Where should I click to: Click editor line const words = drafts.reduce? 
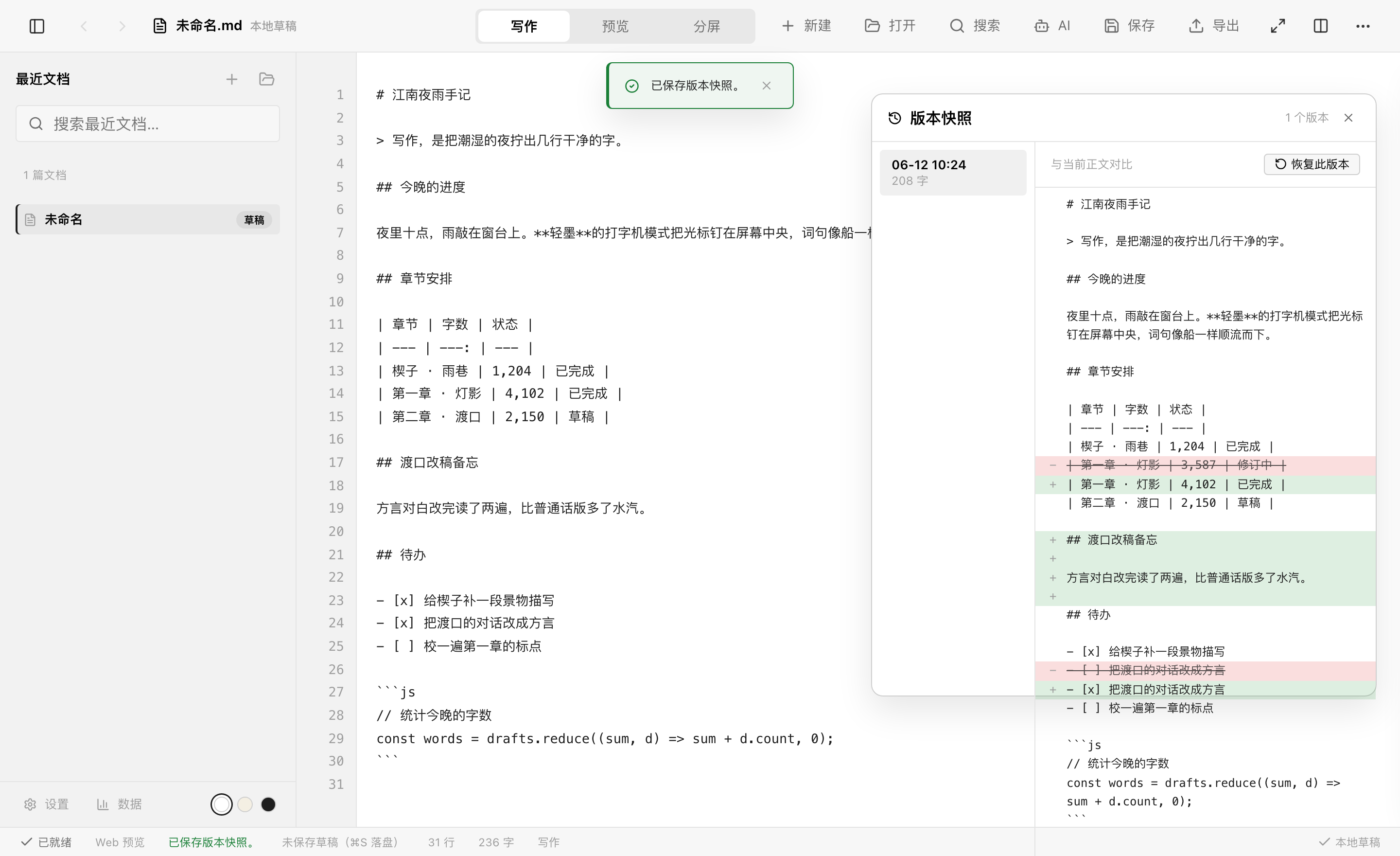click(605, 738)
